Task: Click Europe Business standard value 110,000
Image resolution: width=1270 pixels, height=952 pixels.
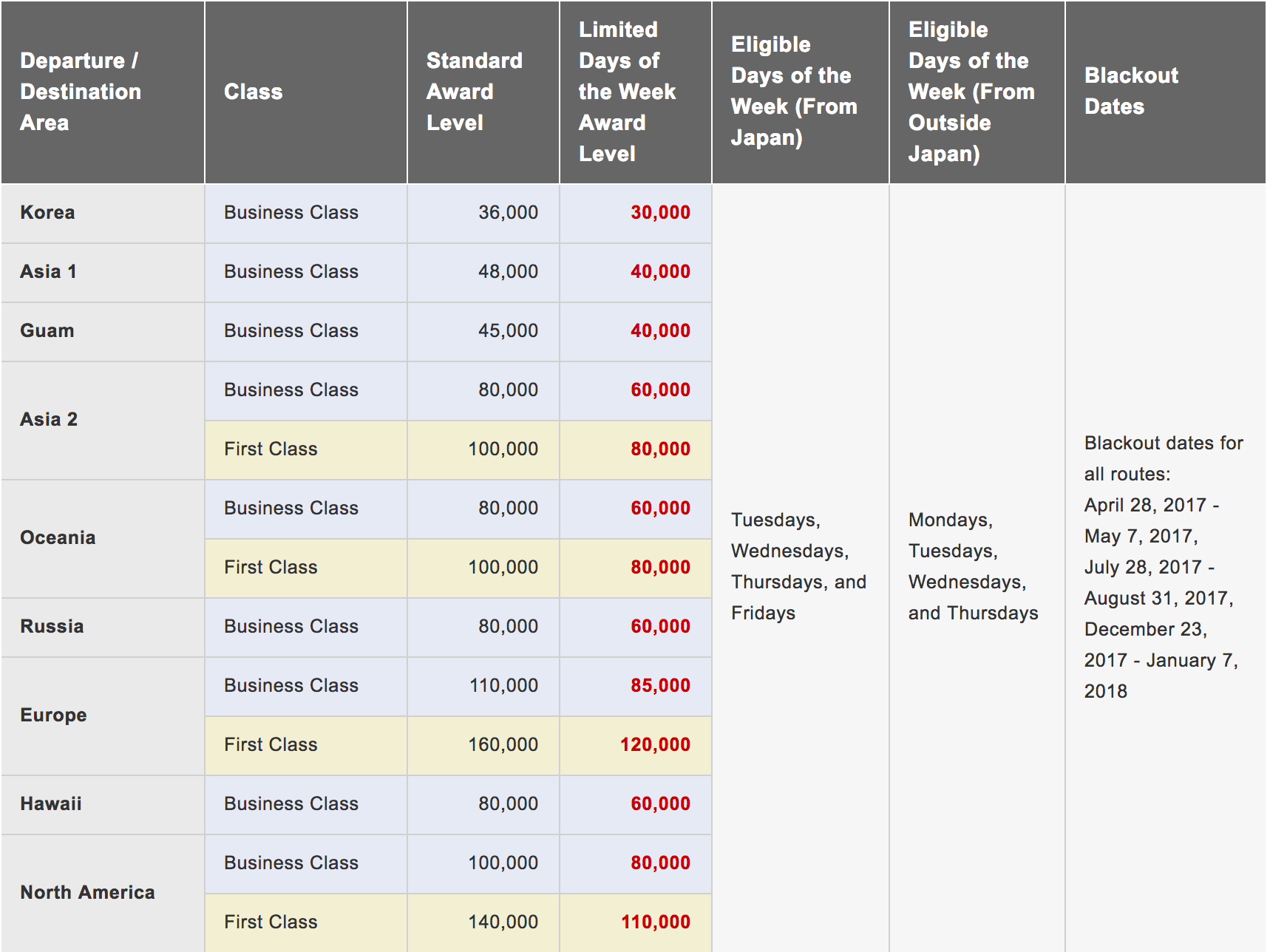Action: 504,686
